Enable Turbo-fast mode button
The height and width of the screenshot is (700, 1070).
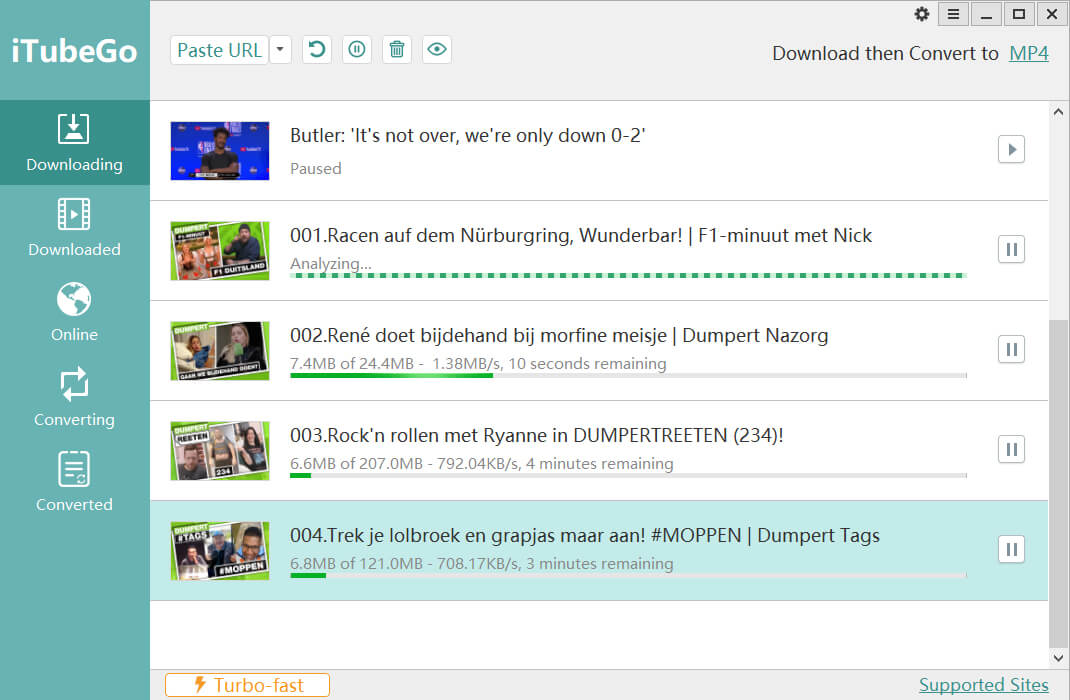click(247, 685)
